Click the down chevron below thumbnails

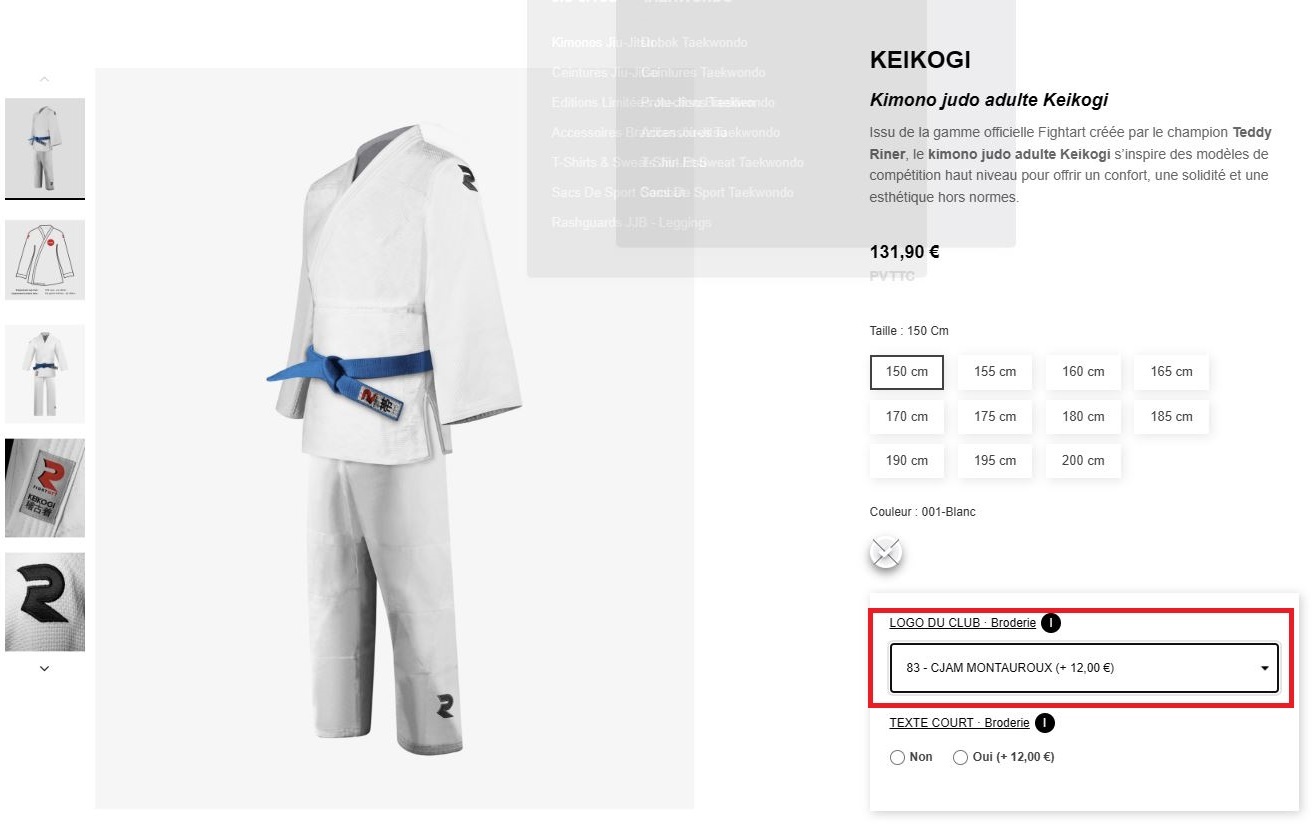(44, 668)
